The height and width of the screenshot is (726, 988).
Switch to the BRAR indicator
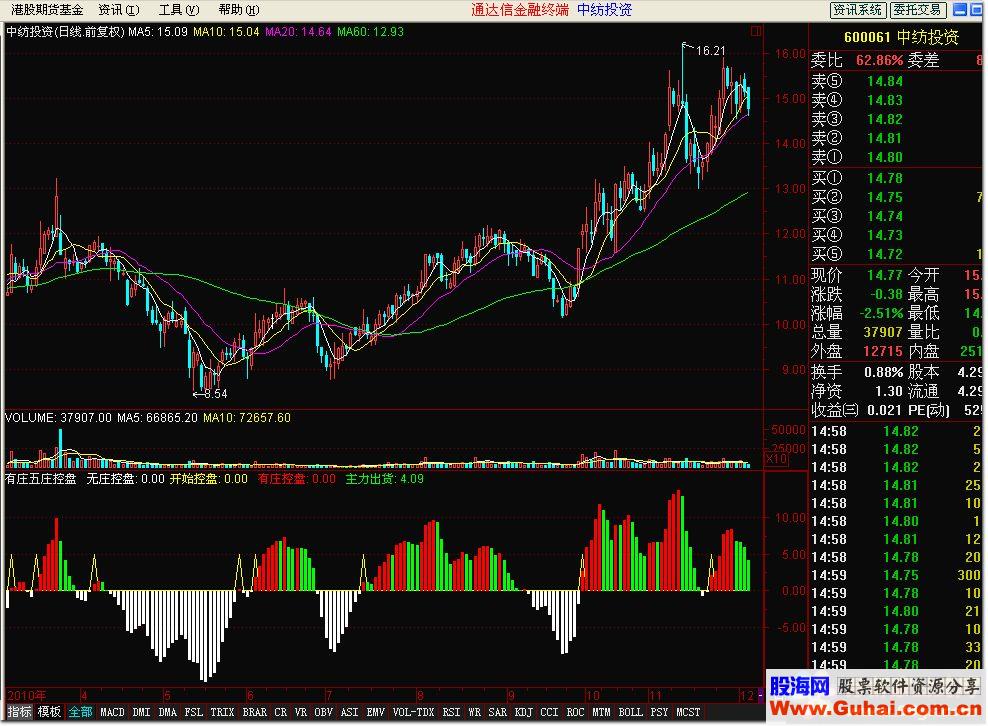click(255, 712)
